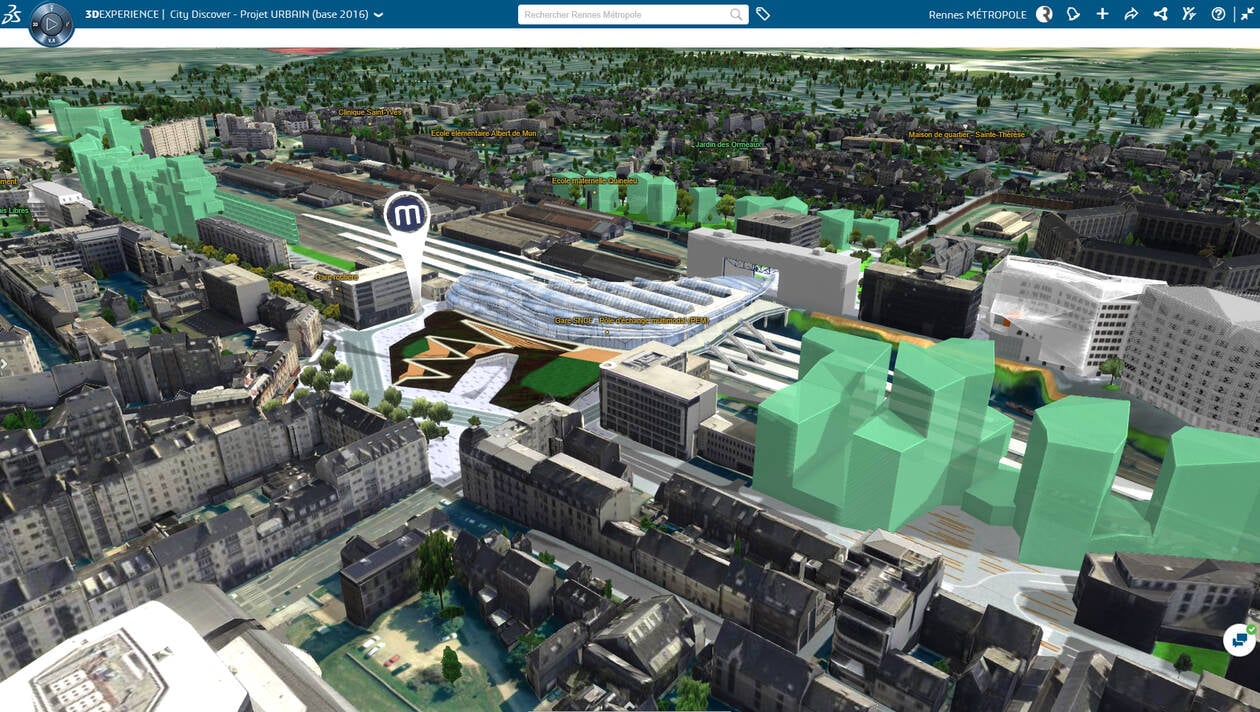Viewport: 1260px width, 712px height.
Task: Select the Jardin des Ormeaux map label
Action: click(728, 144)
